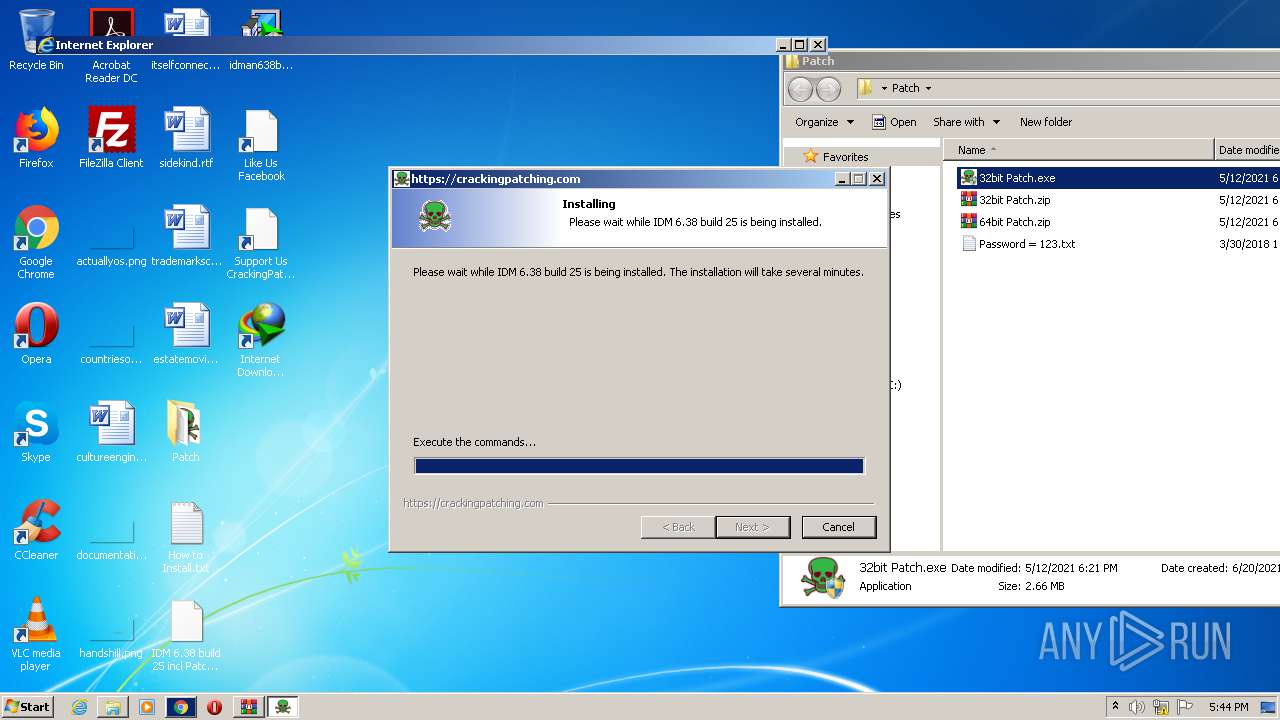Open sidekind.rtf document icon

pos(186,137)
